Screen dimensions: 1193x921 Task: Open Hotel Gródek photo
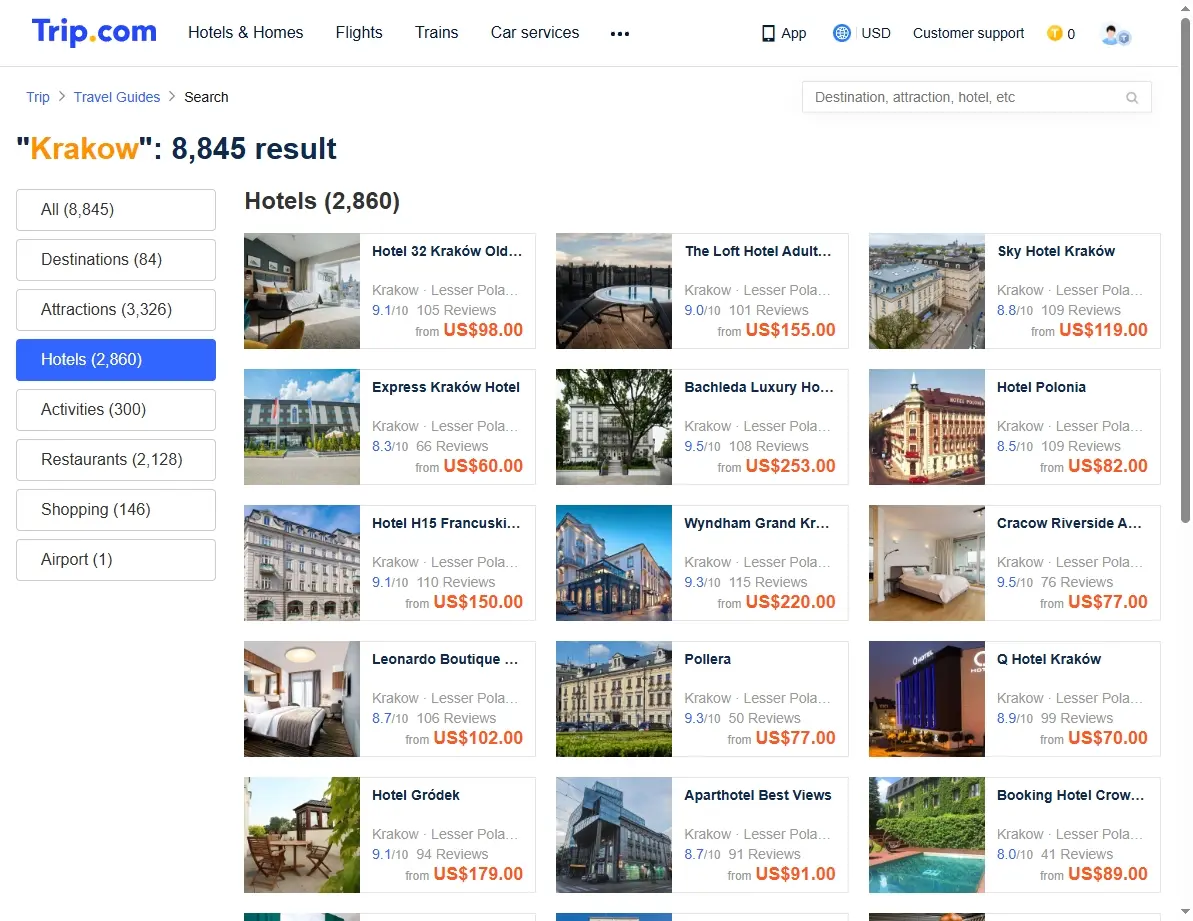[302, 836]
